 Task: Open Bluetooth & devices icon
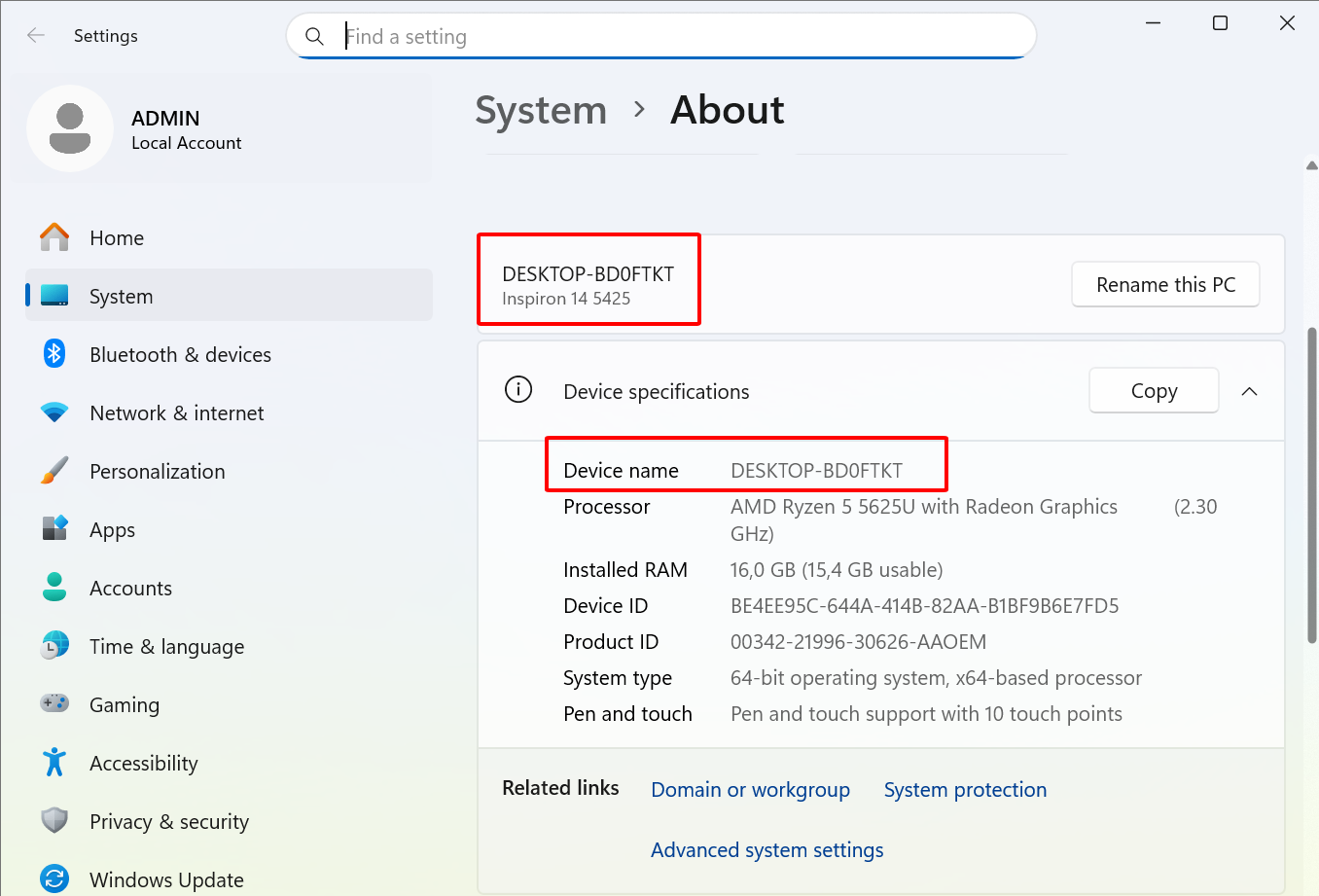[x=54, y=354]
